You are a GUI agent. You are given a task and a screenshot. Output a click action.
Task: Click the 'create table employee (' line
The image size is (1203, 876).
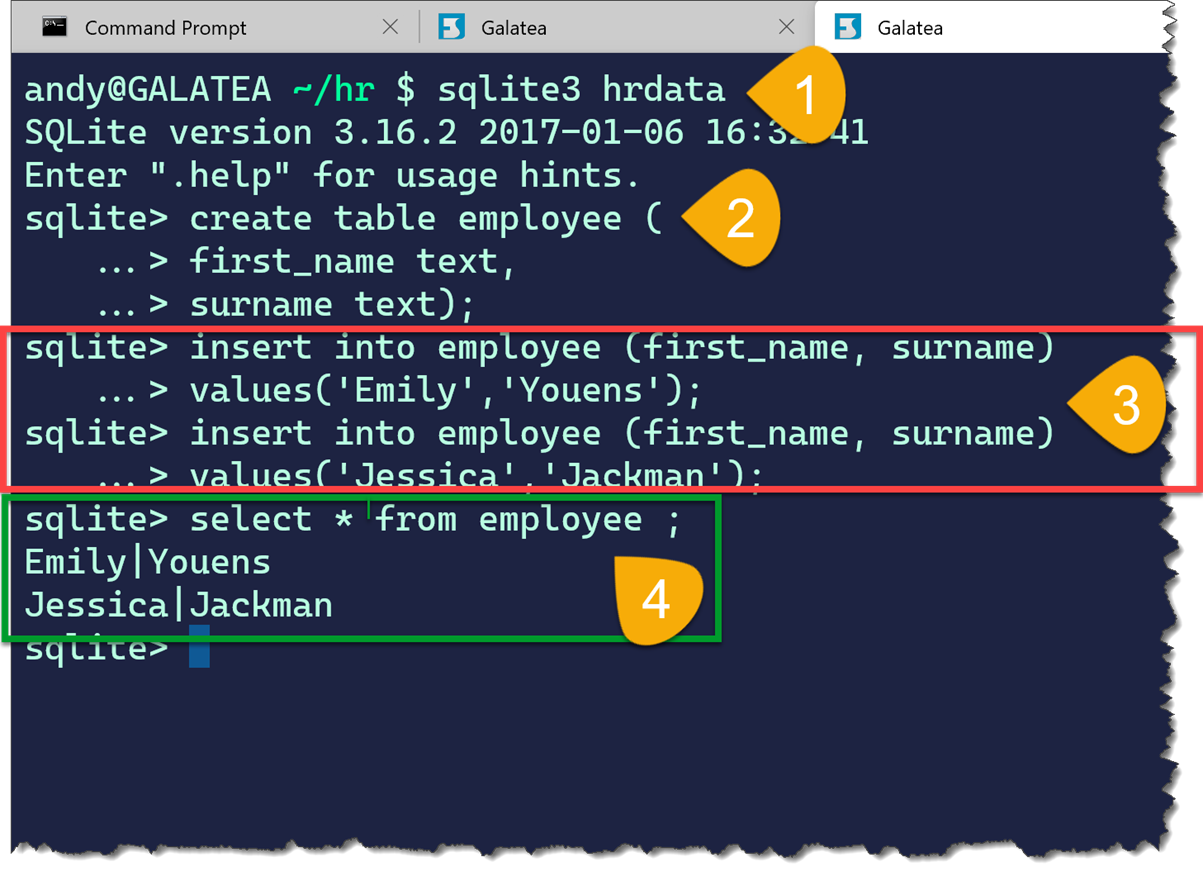click(425, 219)
